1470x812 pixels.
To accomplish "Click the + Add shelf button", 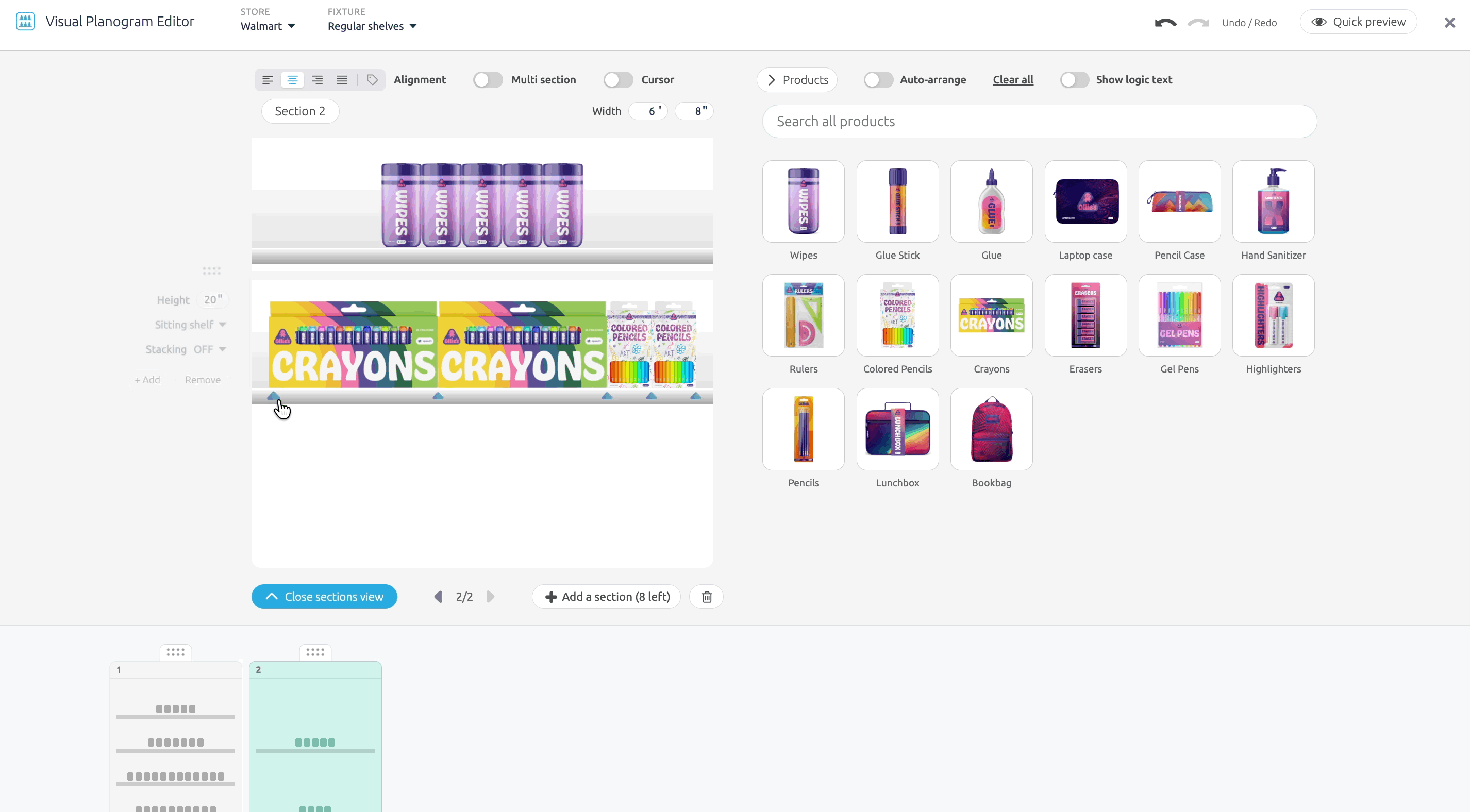I will 147,380.
